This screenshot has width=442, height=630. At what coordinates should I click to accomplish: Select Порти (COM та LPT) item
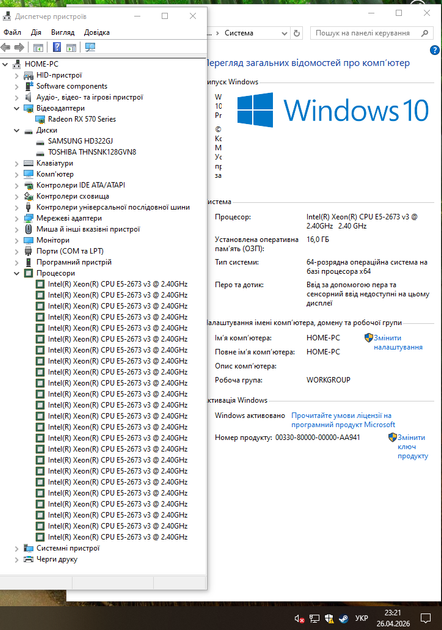pyautogui.click(x=70, y=252)
